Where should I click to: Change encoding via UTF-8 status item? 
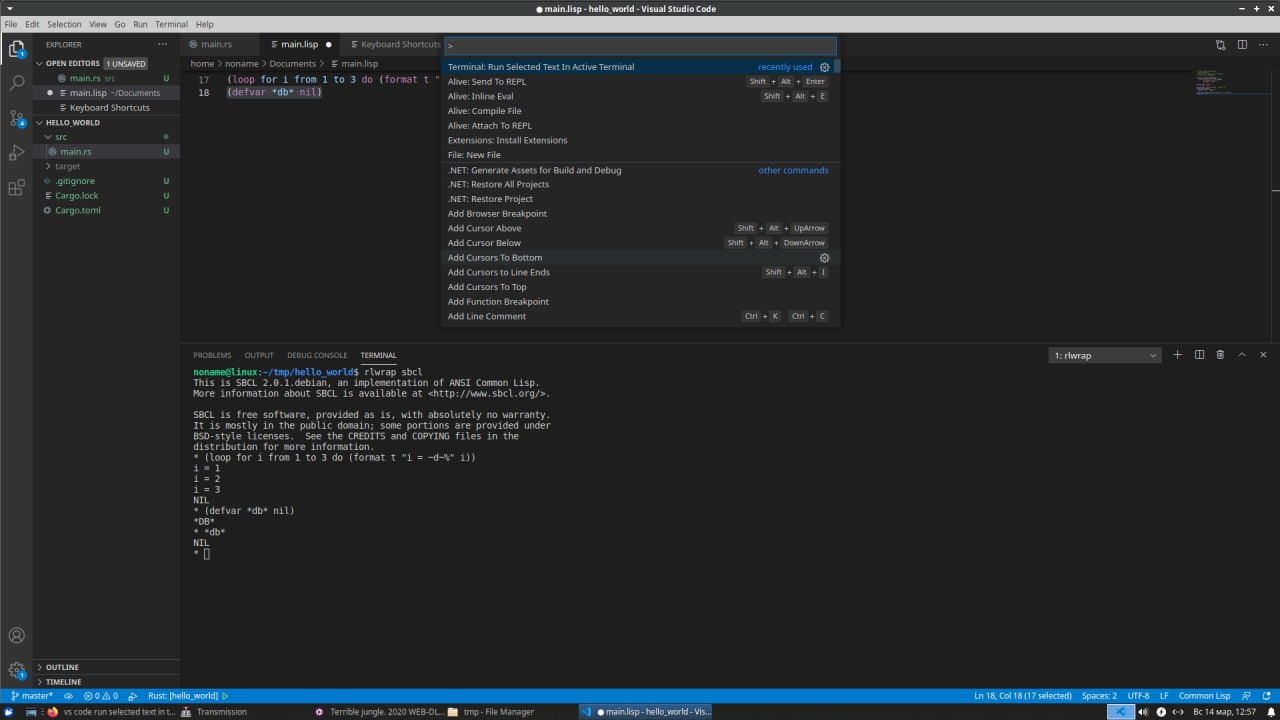[x=1138, y=696]
